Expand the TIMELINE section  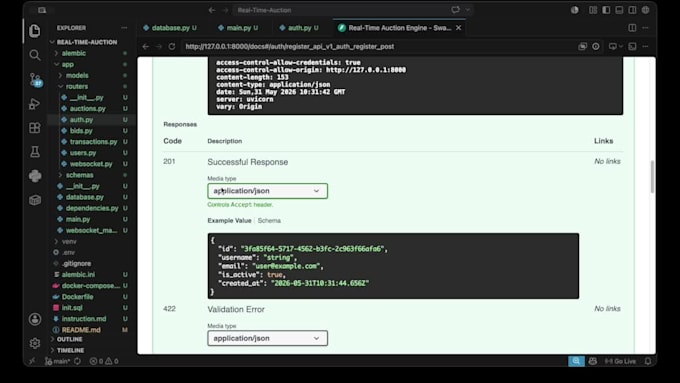click(70, 350)
